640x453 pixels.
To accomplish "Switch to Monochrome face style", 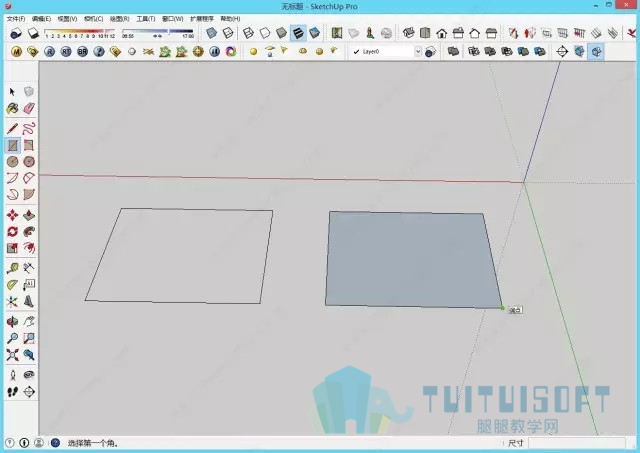I will [x=314, y=33].
